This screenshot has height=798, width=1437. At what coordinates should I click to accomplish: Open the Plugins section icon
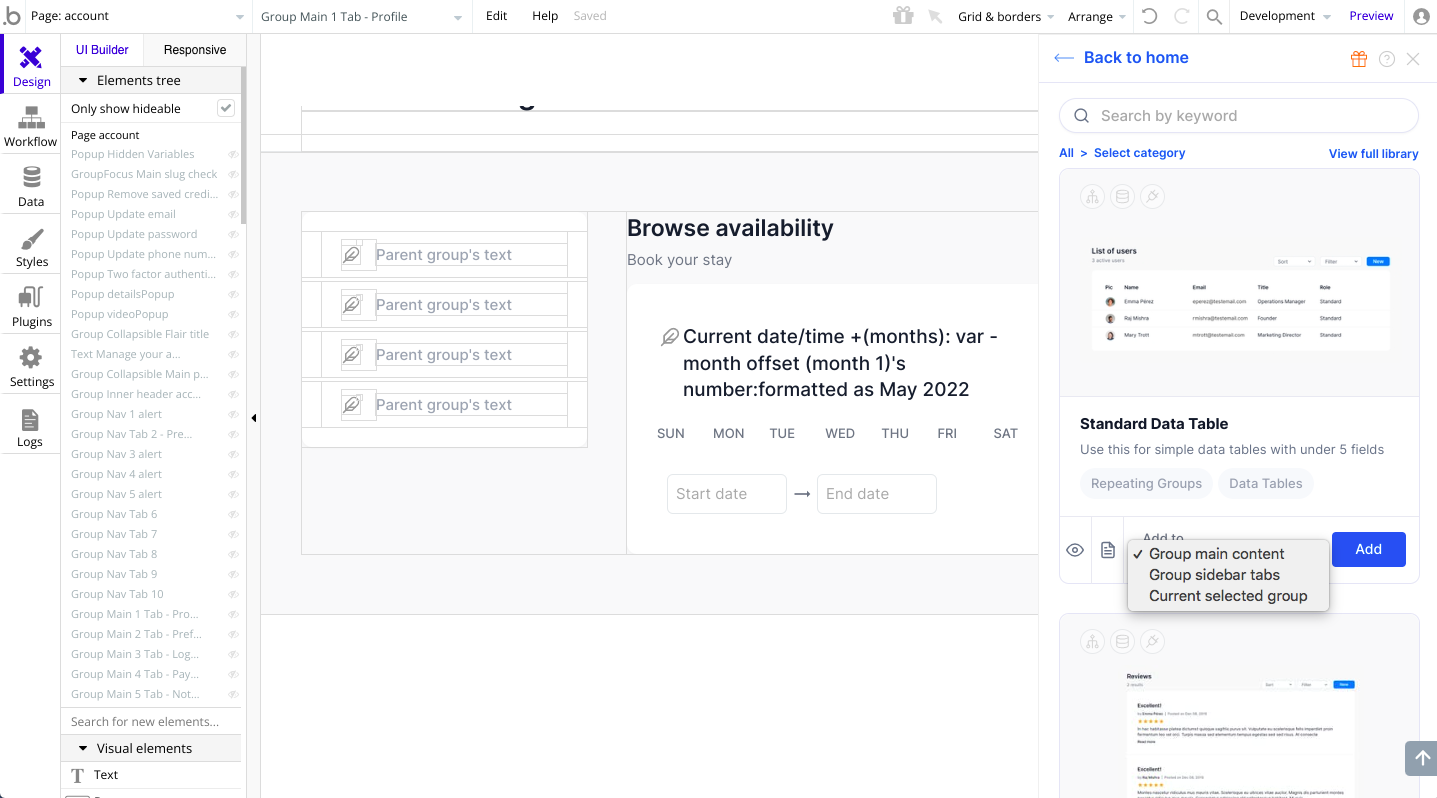[31, 307]
